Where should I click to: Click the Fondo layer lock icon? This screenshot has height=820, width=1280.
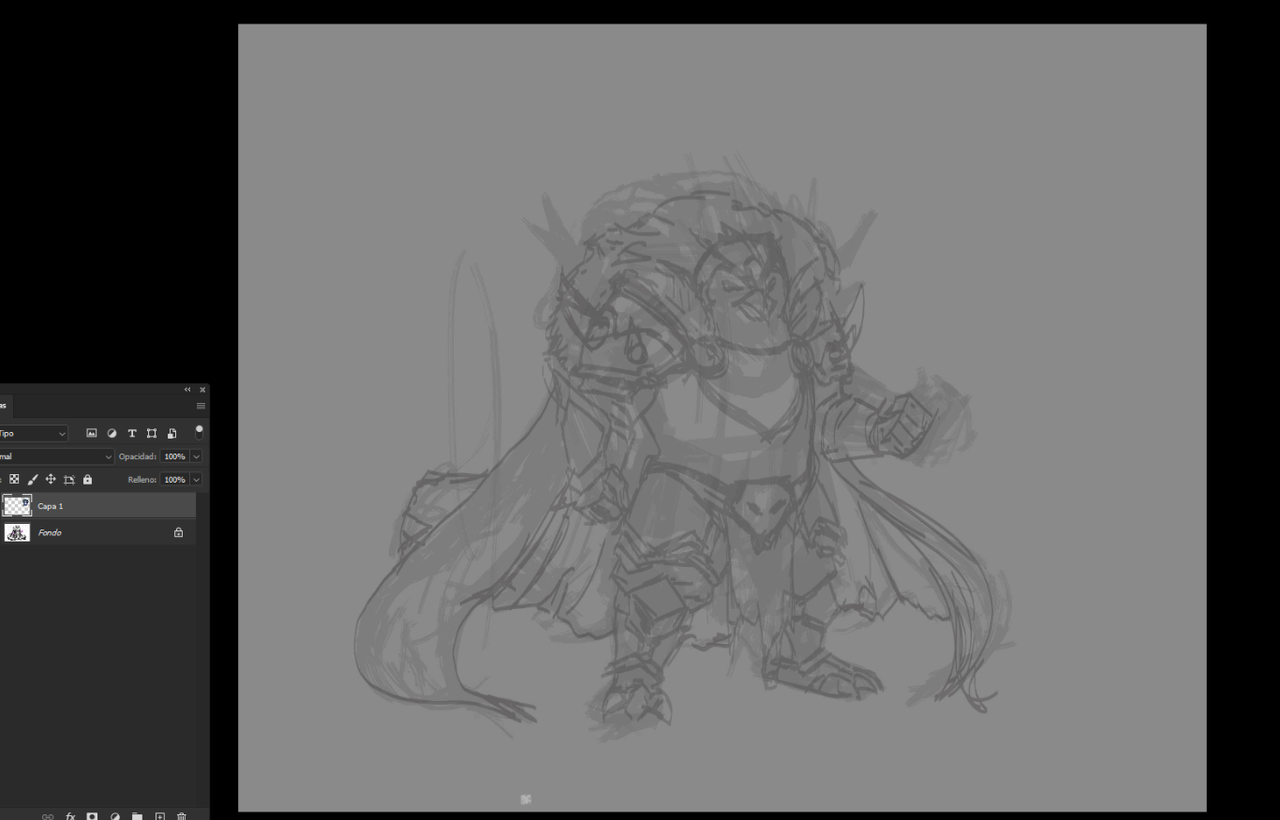pos(178,532)
